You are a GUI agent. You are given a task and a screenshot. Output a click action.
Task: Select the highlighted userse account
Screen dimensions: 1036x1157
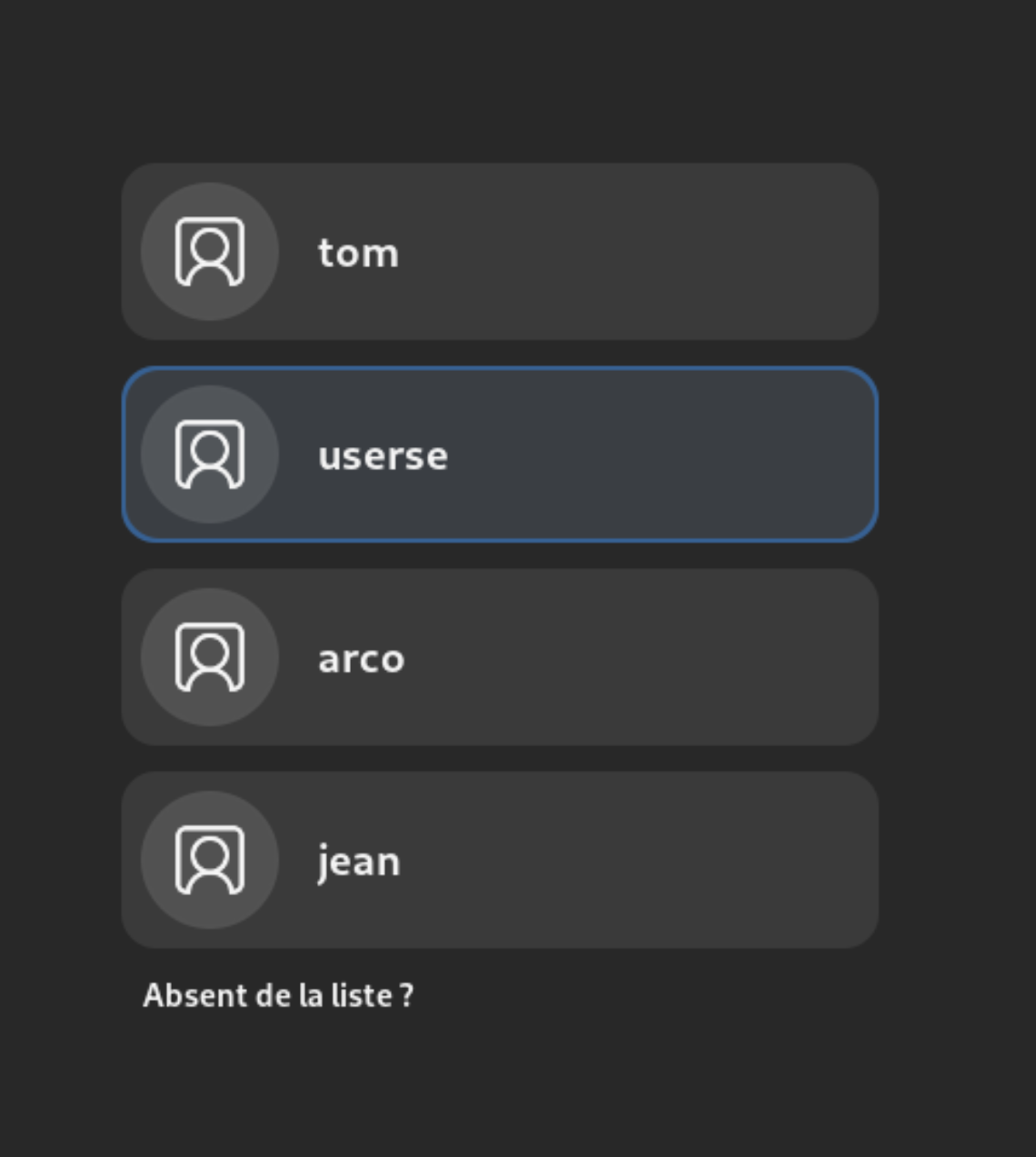(500, 454)
